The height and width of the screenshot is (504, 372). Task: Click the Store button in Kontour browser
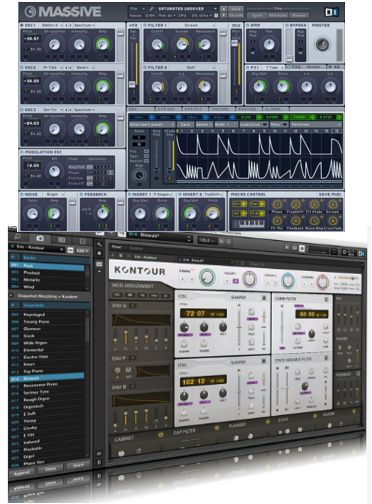[51, 469]
